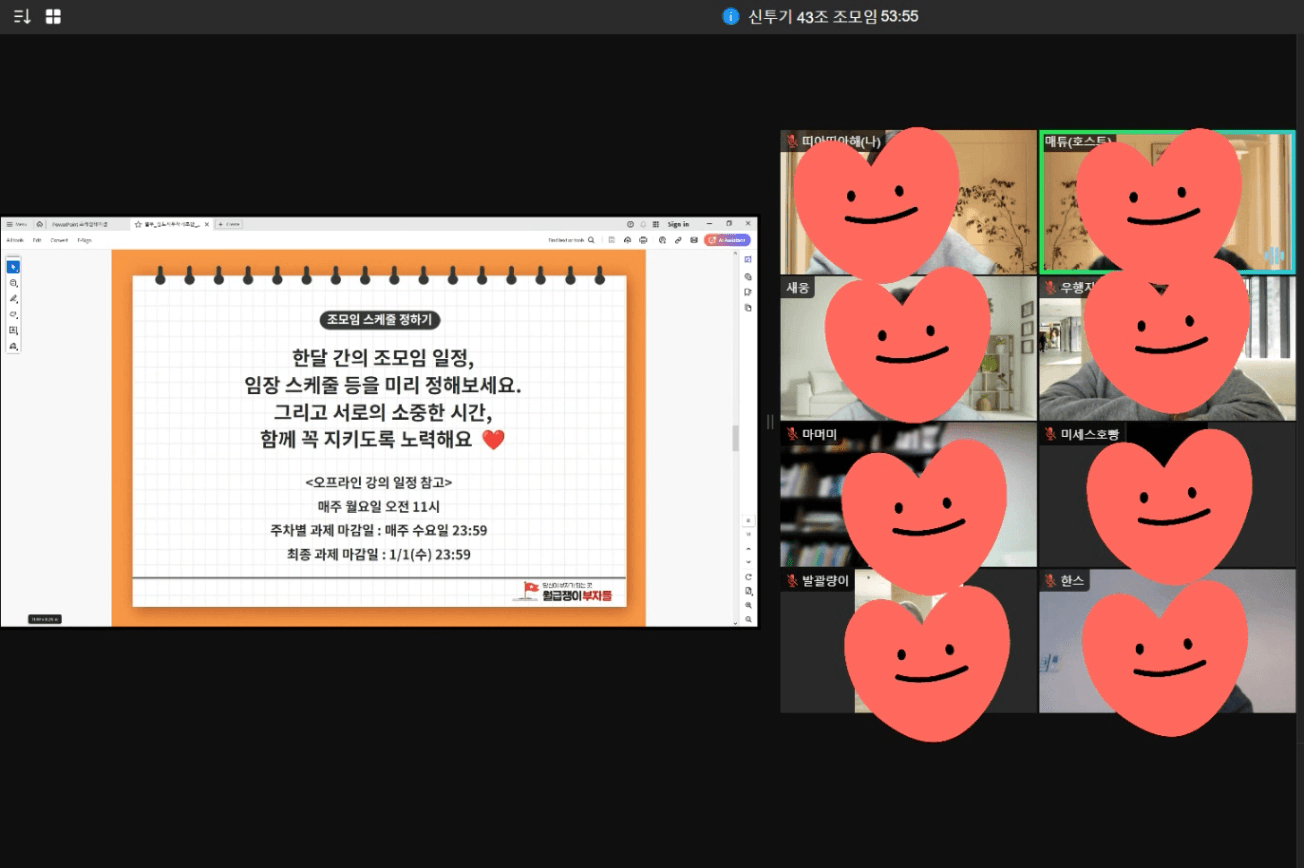Click the next page down chevron
This screenshot has width=1304, height=868.
tap(748, 562)
